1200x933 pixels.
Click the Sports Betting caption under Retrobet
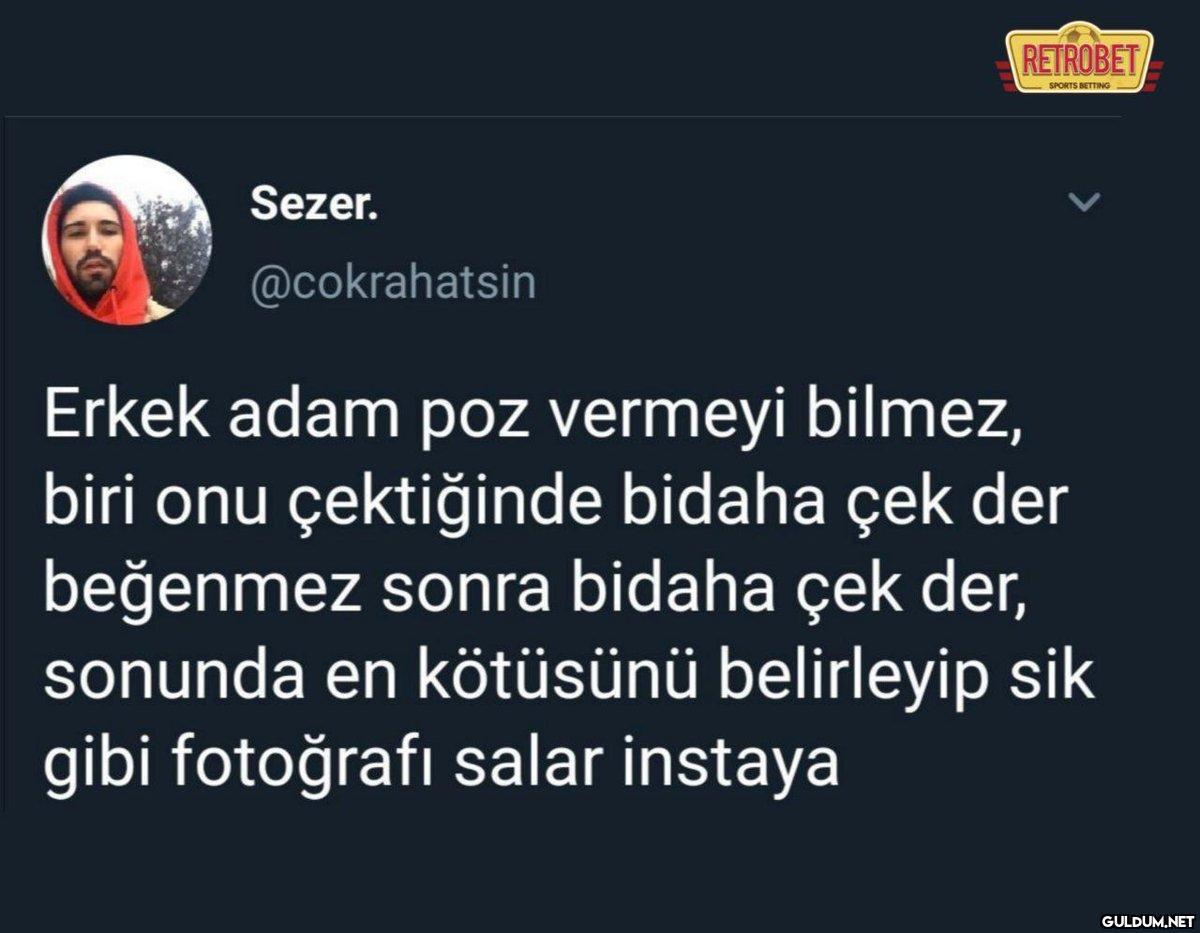[x=1080, y=86]
